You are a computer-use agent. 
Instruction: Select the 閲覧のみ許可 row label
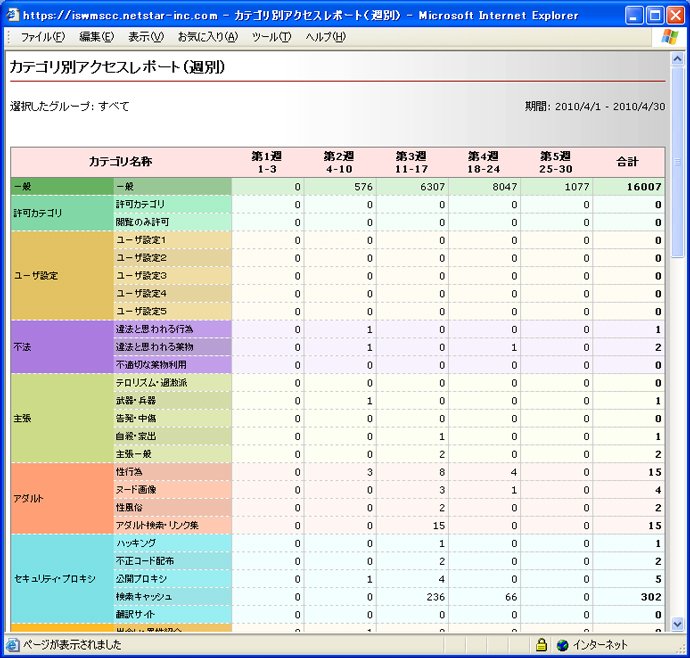tap(172, 222)
